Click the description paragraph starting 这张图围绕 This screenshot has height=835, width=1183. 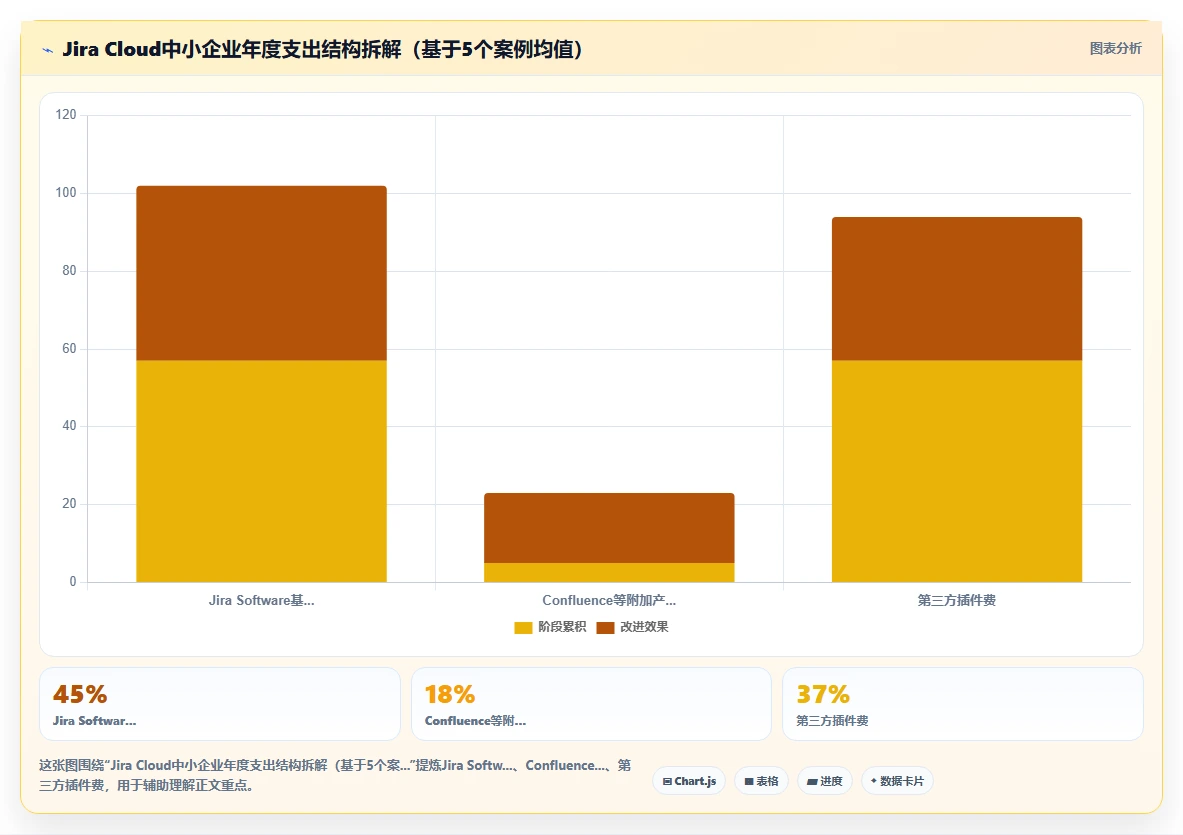pyautogui.click(x=335, y=775)
